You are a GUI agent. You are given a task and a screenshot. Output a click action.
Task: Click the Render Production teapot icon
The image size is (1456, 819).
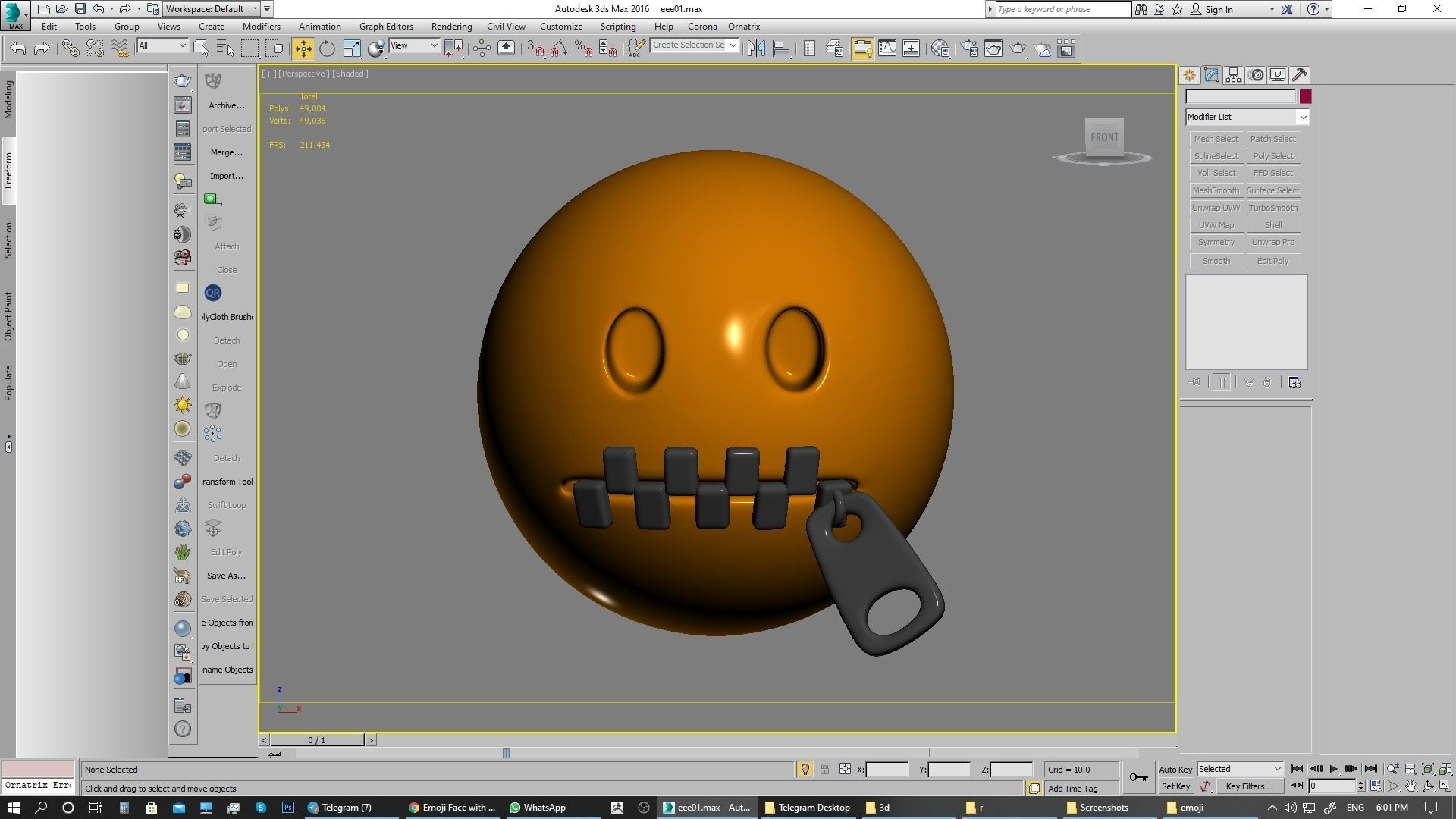pyautogui.click(x=1018, y=49)
